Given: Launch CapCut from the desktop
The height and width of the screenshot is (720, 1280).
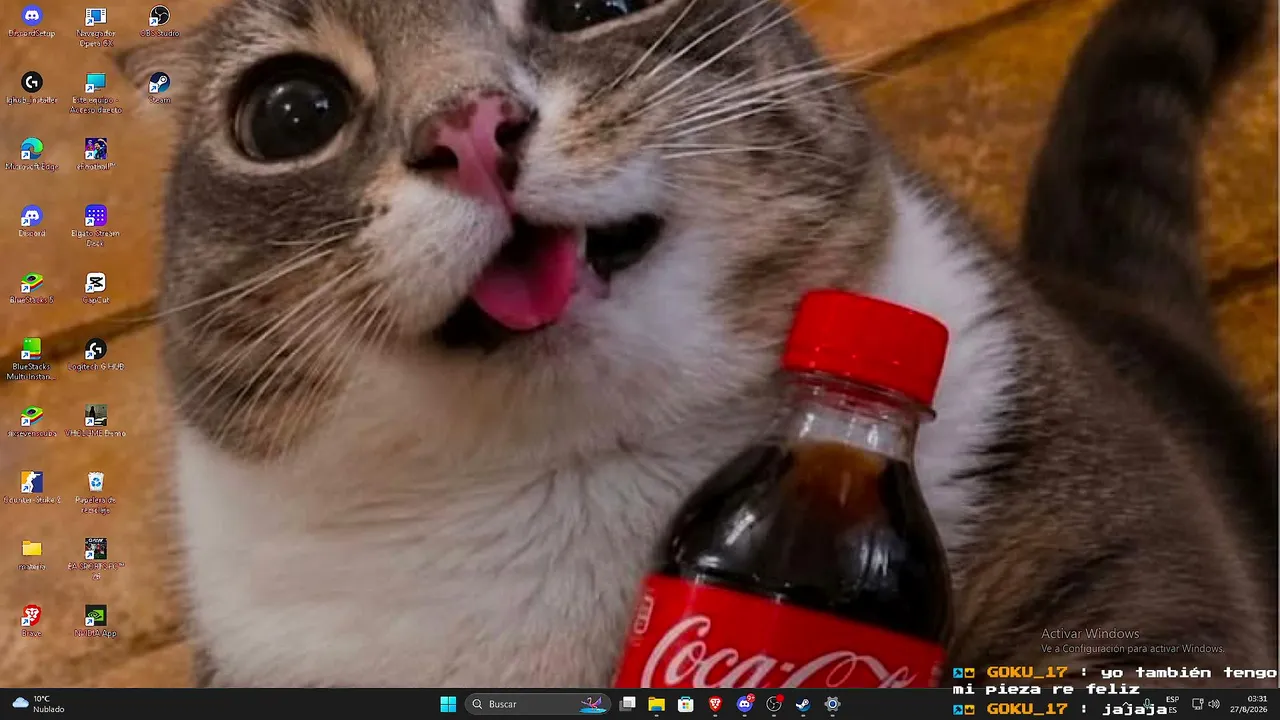Looking at the screenshot, I should pos(96,289).
